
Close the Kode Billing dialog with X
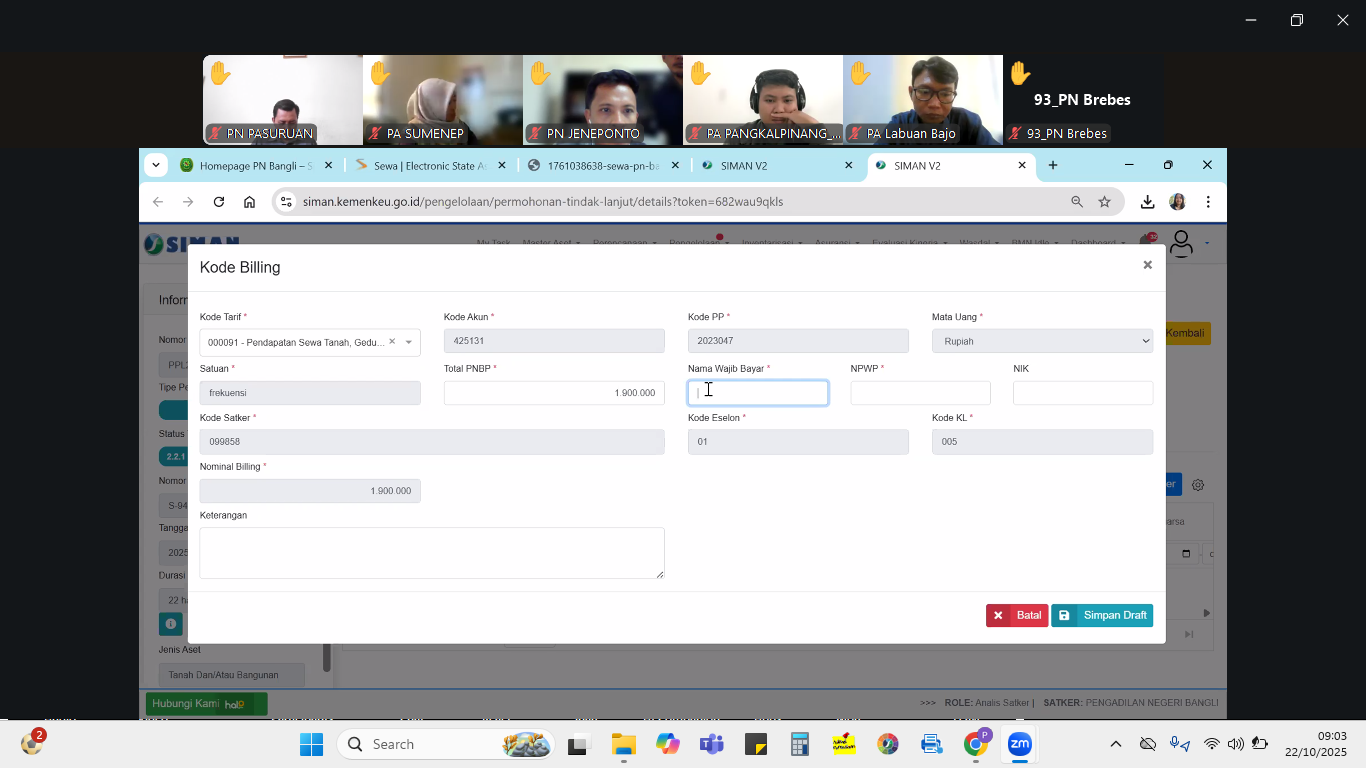pos(1147,265)
